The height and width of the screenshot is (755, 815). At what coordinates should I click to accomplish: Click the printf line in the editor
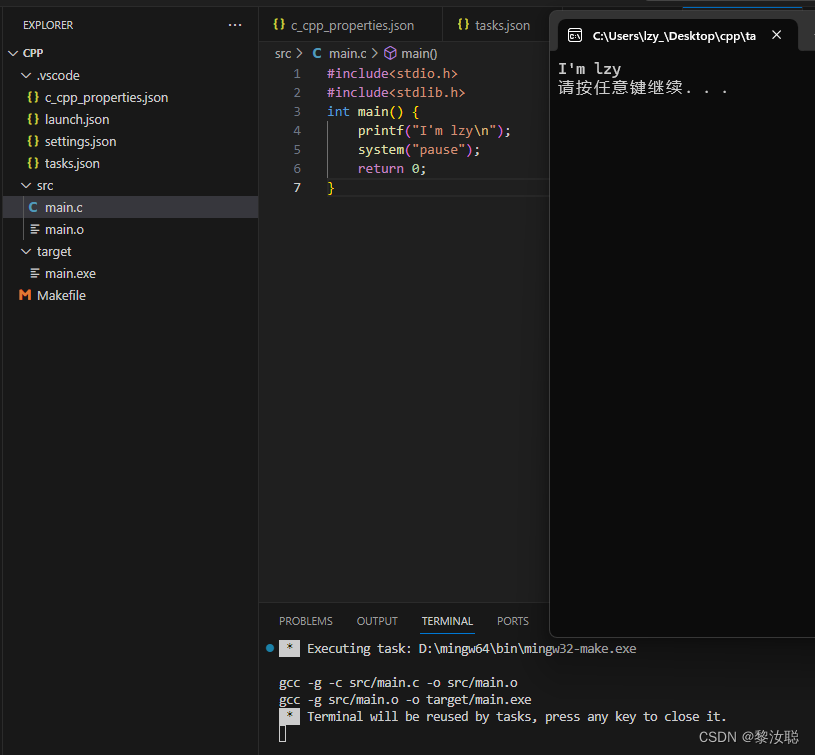pos(434,130)
